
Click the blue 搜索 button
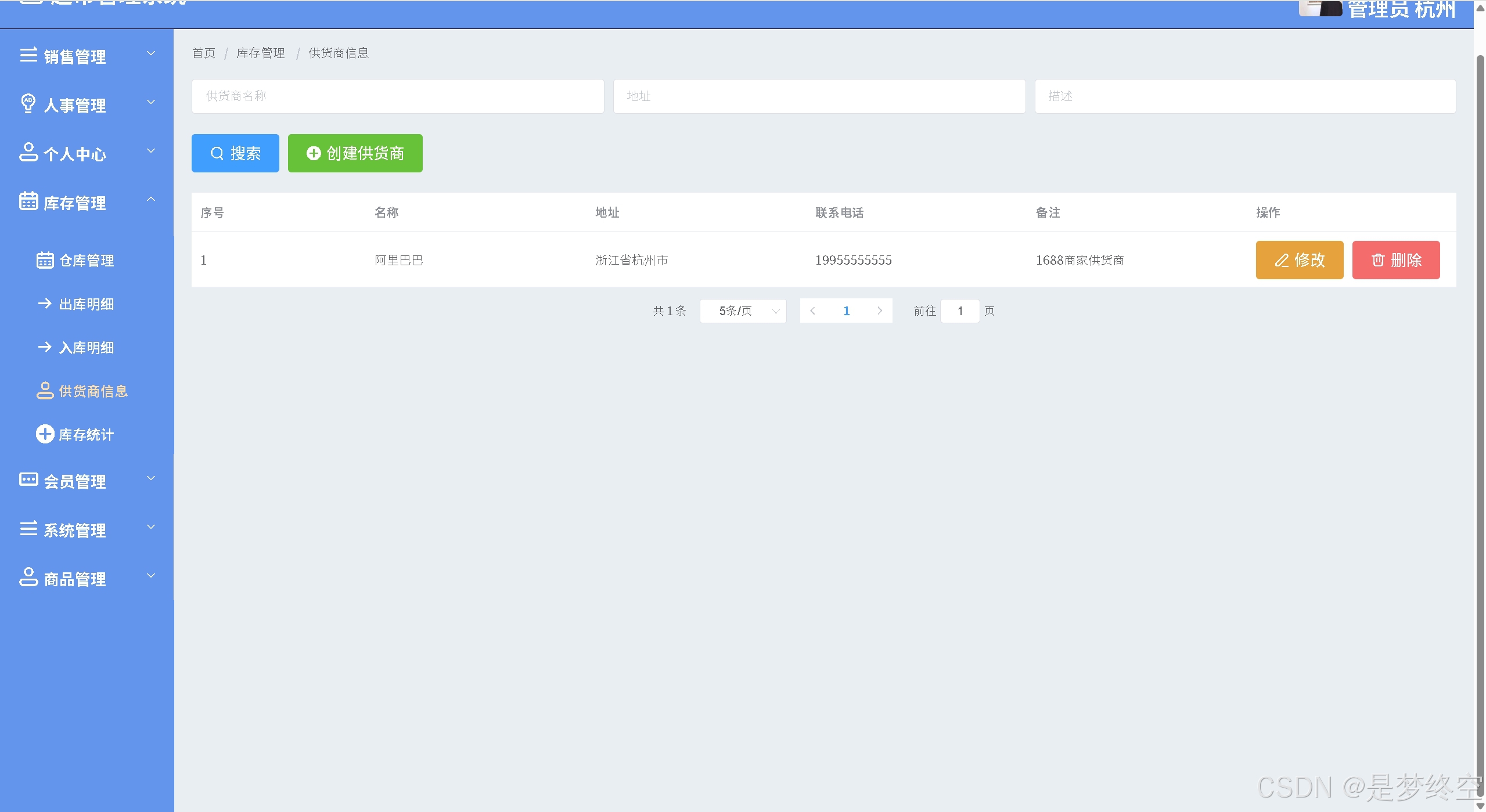click(x=235, y=153)
